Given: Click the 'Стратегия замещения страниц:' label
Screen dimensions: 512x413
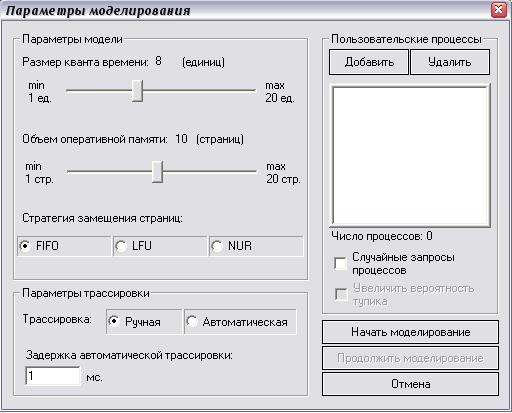Looking at the screenshot, I should tap(102, 218).
